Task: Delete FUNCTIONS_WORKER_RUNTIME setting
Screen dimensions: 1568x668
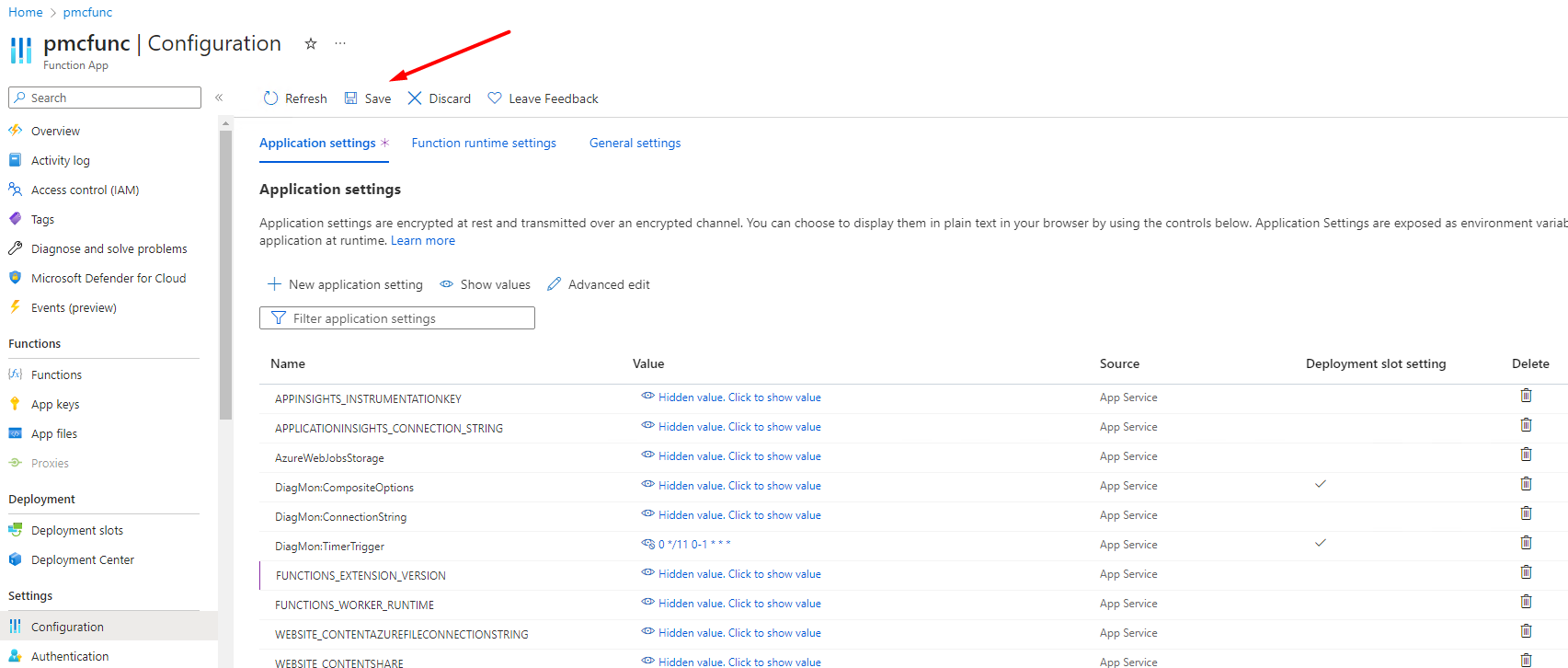Action: click(x=1526, y=602)
